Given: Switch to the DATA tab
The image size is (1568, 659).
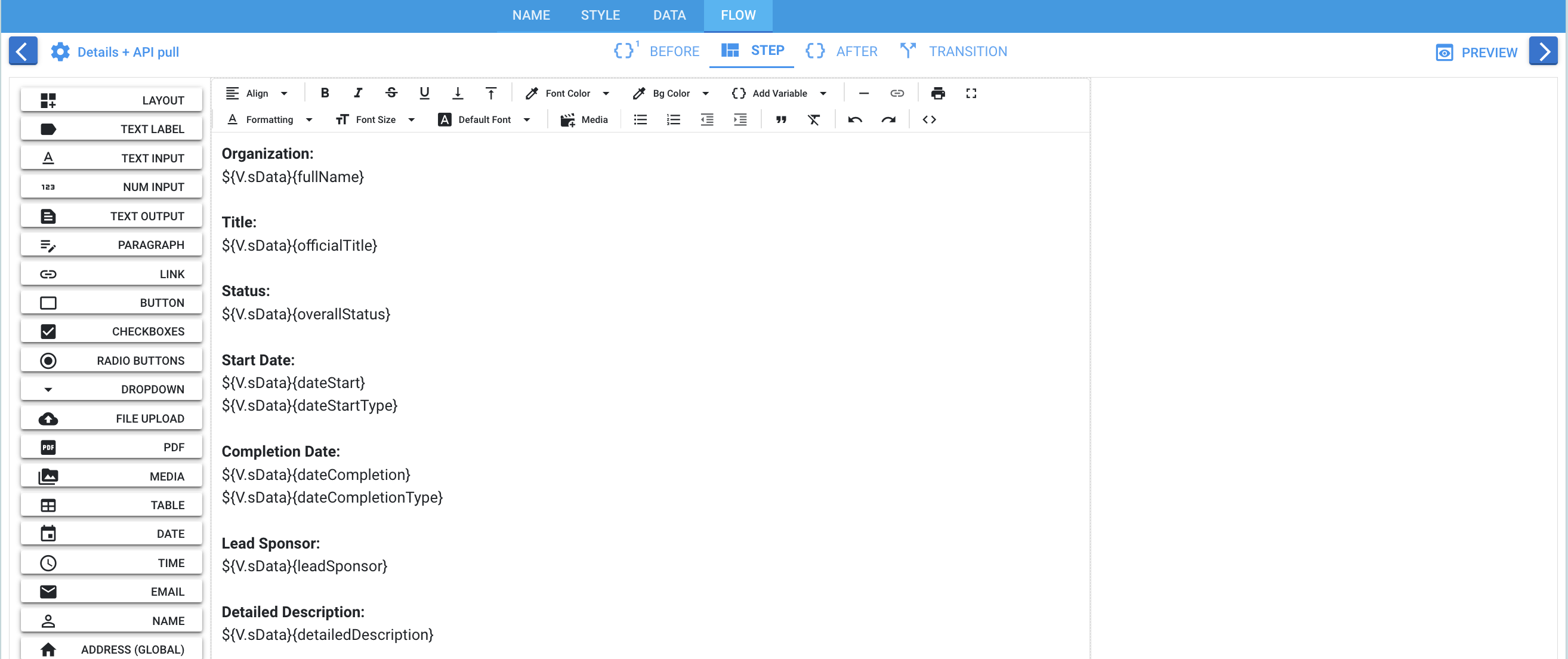Looking at the screenshot, I should (x=669, y=16).
